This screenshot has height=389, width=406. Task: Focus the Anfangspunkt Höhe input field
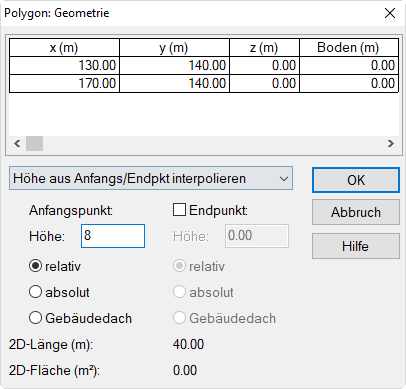click(x=113, y=236)
